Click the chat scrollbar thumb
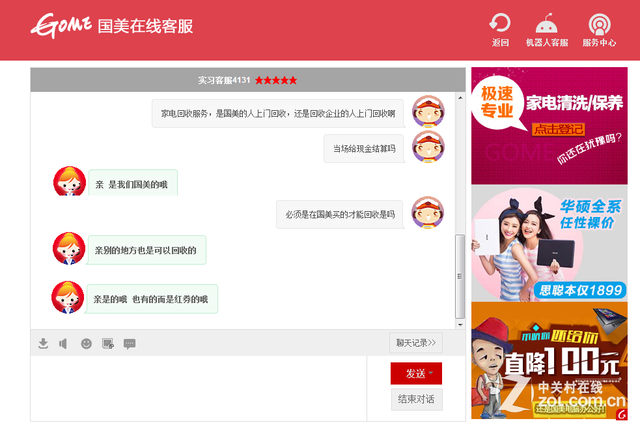 point(460,276)
